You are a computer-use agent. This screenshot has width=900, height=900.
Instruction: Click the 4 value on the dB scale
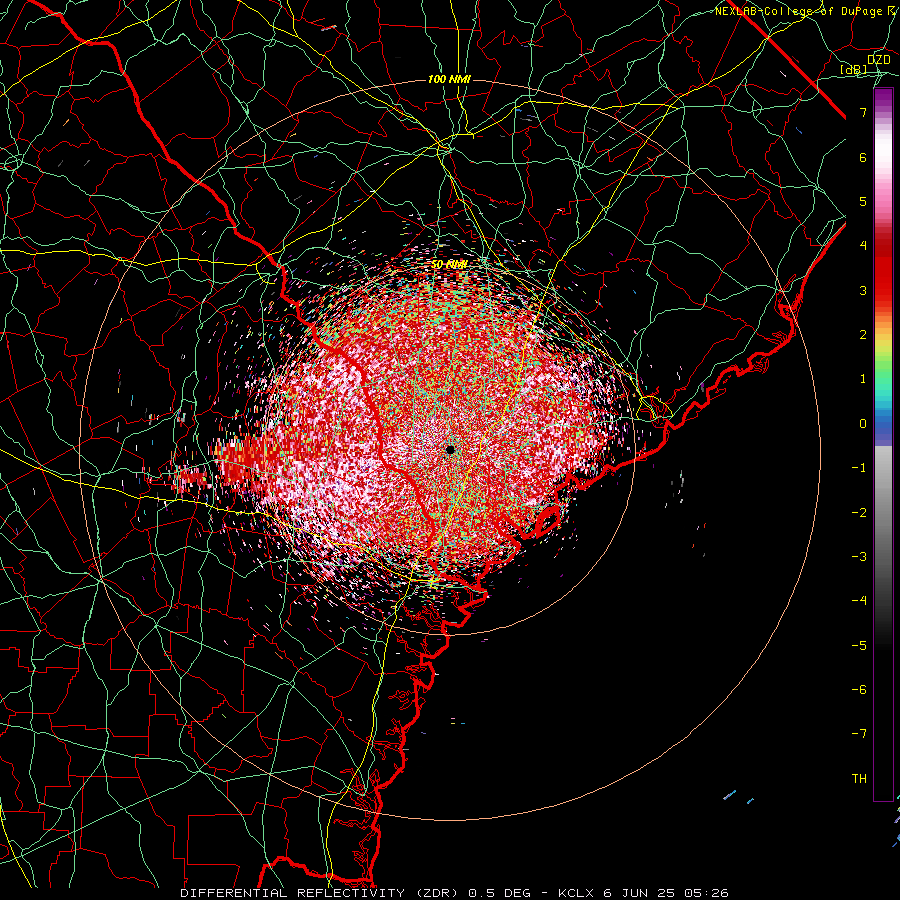pos(863,246)
